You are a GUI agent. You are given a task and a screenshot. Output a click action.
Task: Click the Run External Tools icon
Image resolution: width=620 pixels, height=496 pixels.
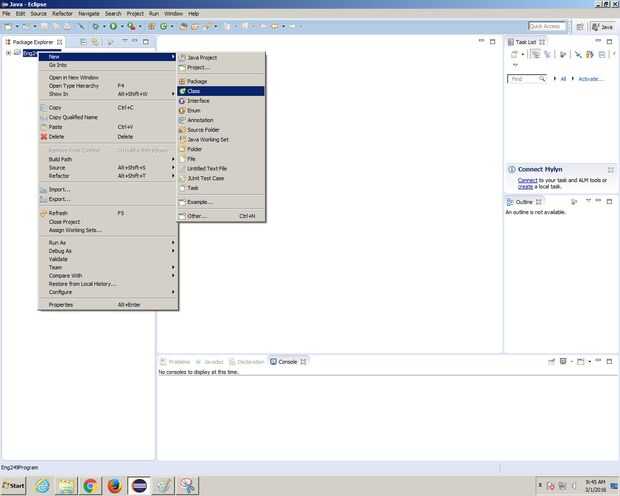[x=132, y=27]
